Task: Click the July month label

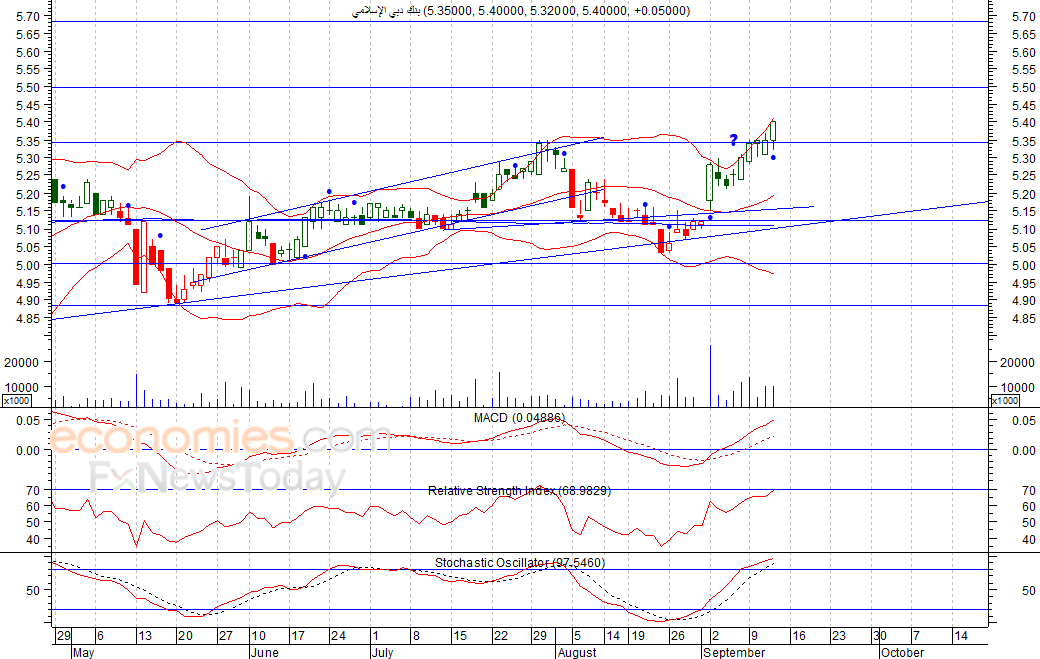Action: [x=382, y=652]
